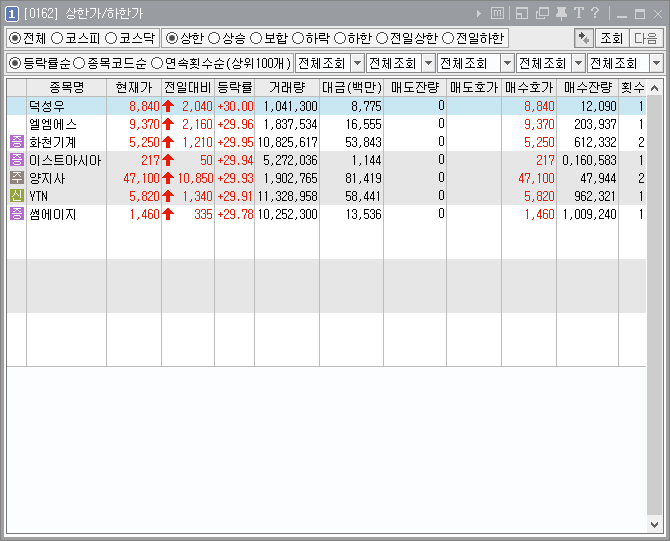
Task: Click the 조회 search button
Action: tap(611, 38)
